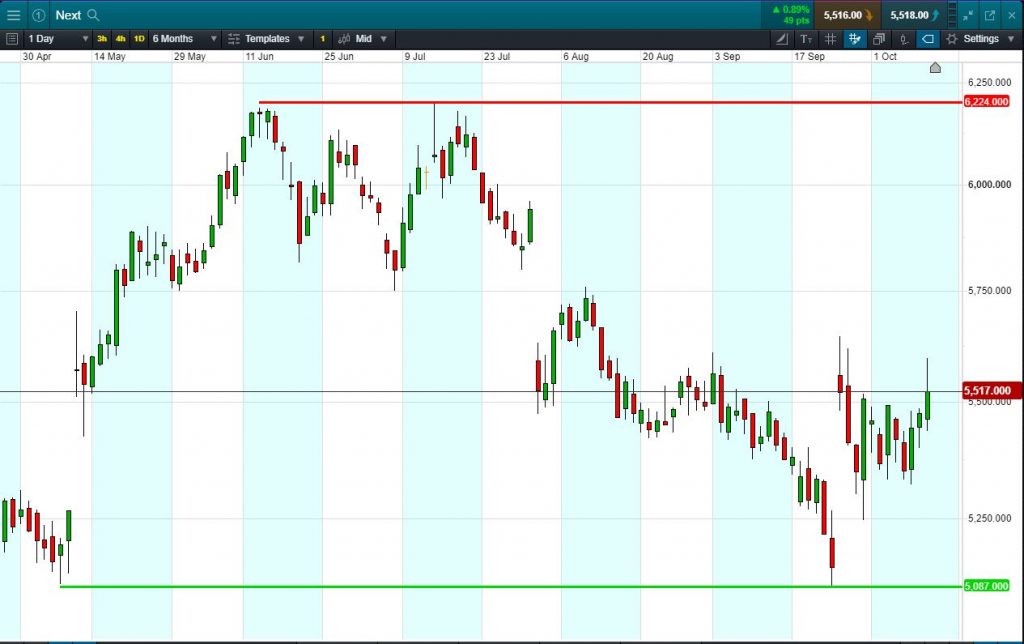Click the buy price 5,518.00
1024x644 pixels.
pos(914,14)
